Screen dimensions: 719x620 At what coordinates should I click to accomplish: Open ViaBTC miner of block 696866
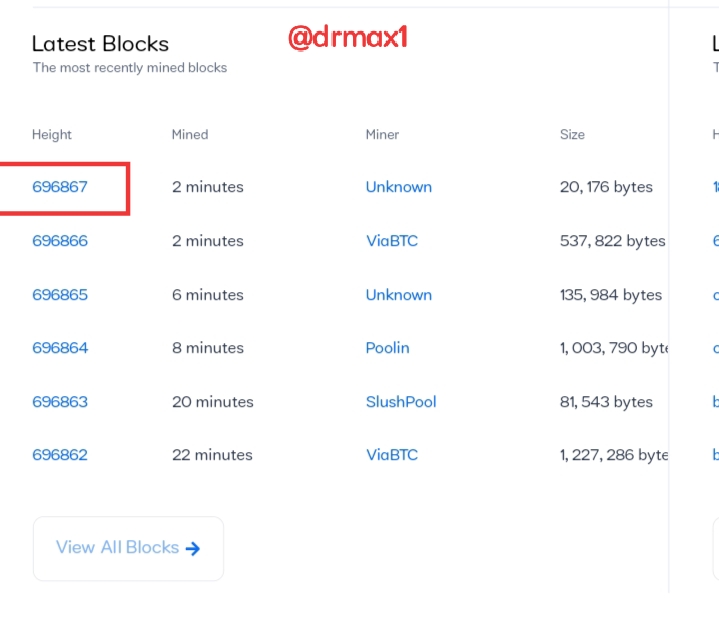pos(392,241)
